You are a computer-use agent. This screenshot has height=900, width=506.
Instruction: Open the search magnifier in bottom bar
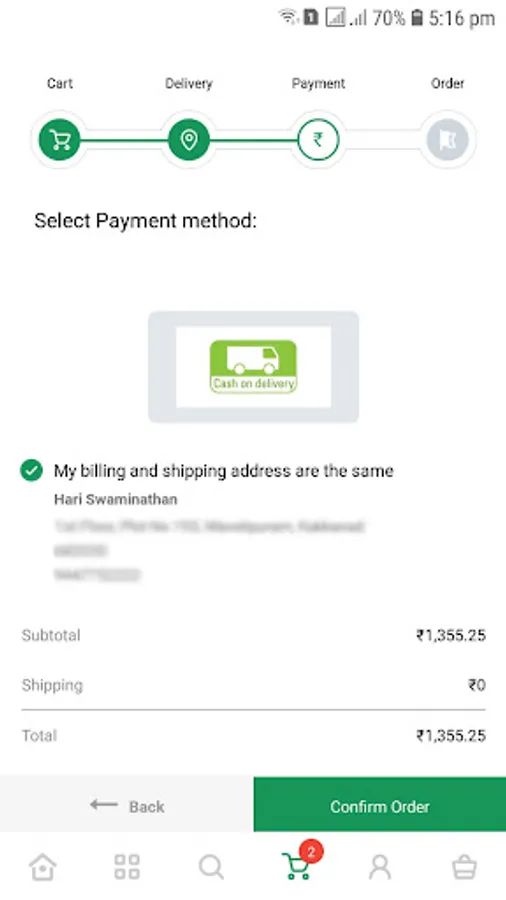click(x=211, y=867)
